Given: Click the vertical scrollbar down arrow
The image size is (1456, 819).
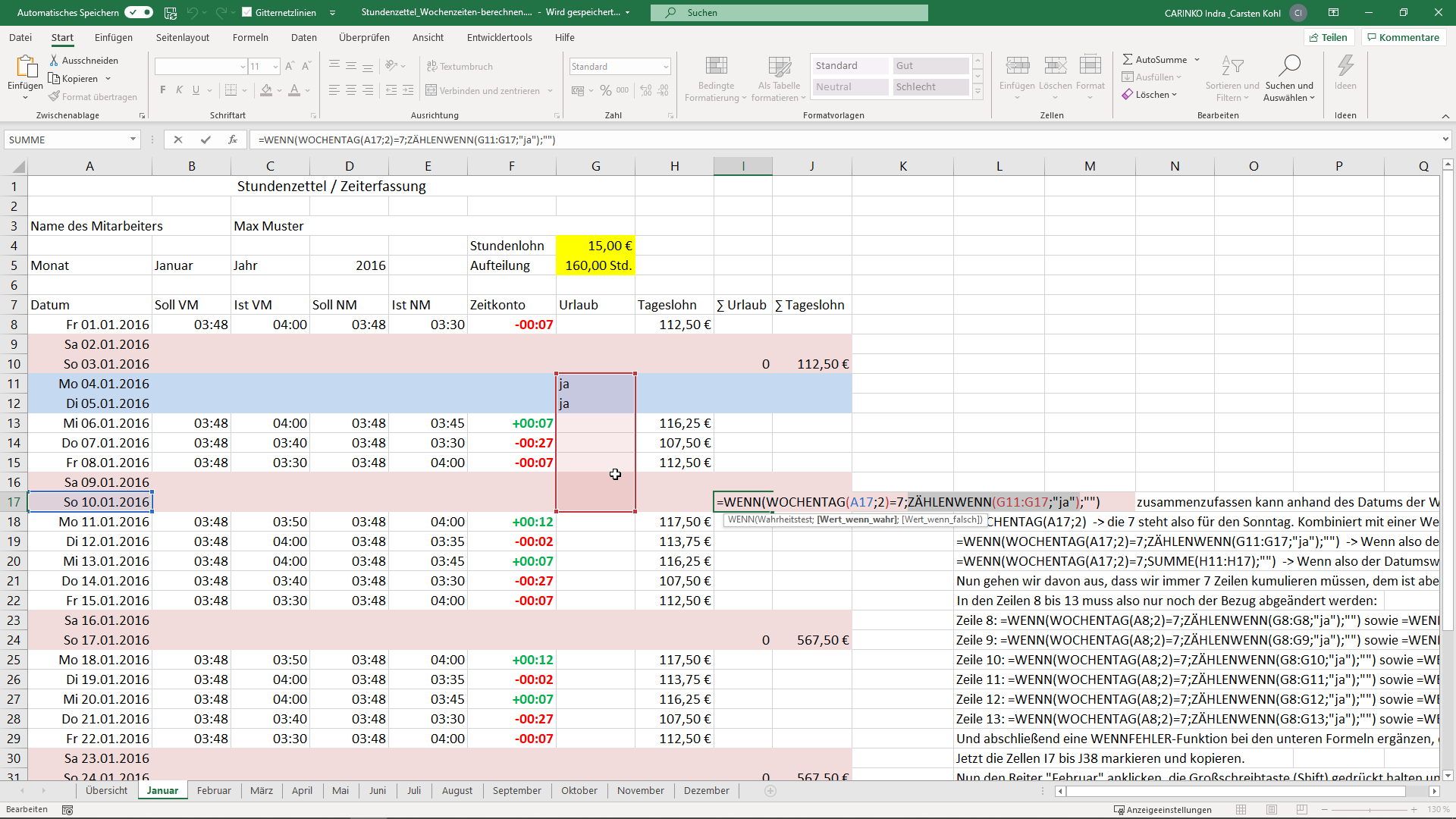Looking at the screenshot, I should (x=1447, y=775).
